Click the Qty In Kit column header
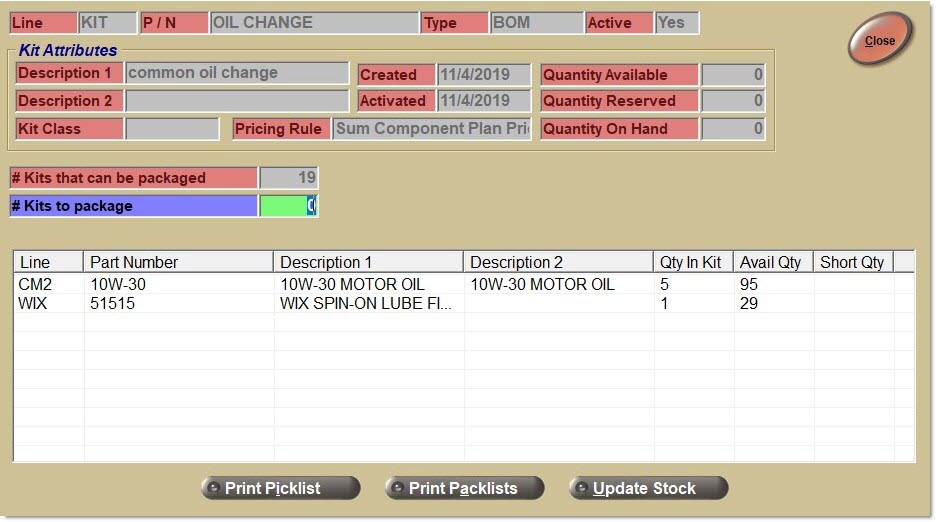Viewport: 936px width, 522px height. (693, 262)
